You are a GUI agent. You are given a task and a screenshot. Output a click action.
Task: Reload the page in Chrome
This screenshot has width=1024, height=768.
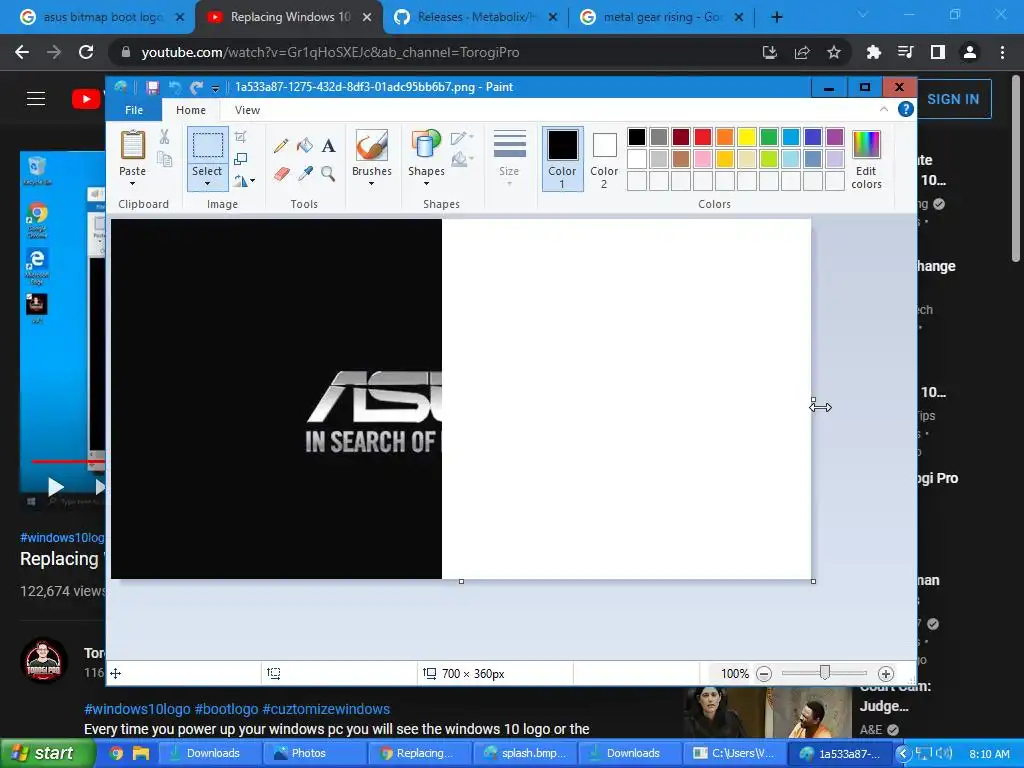coord(86,52)
